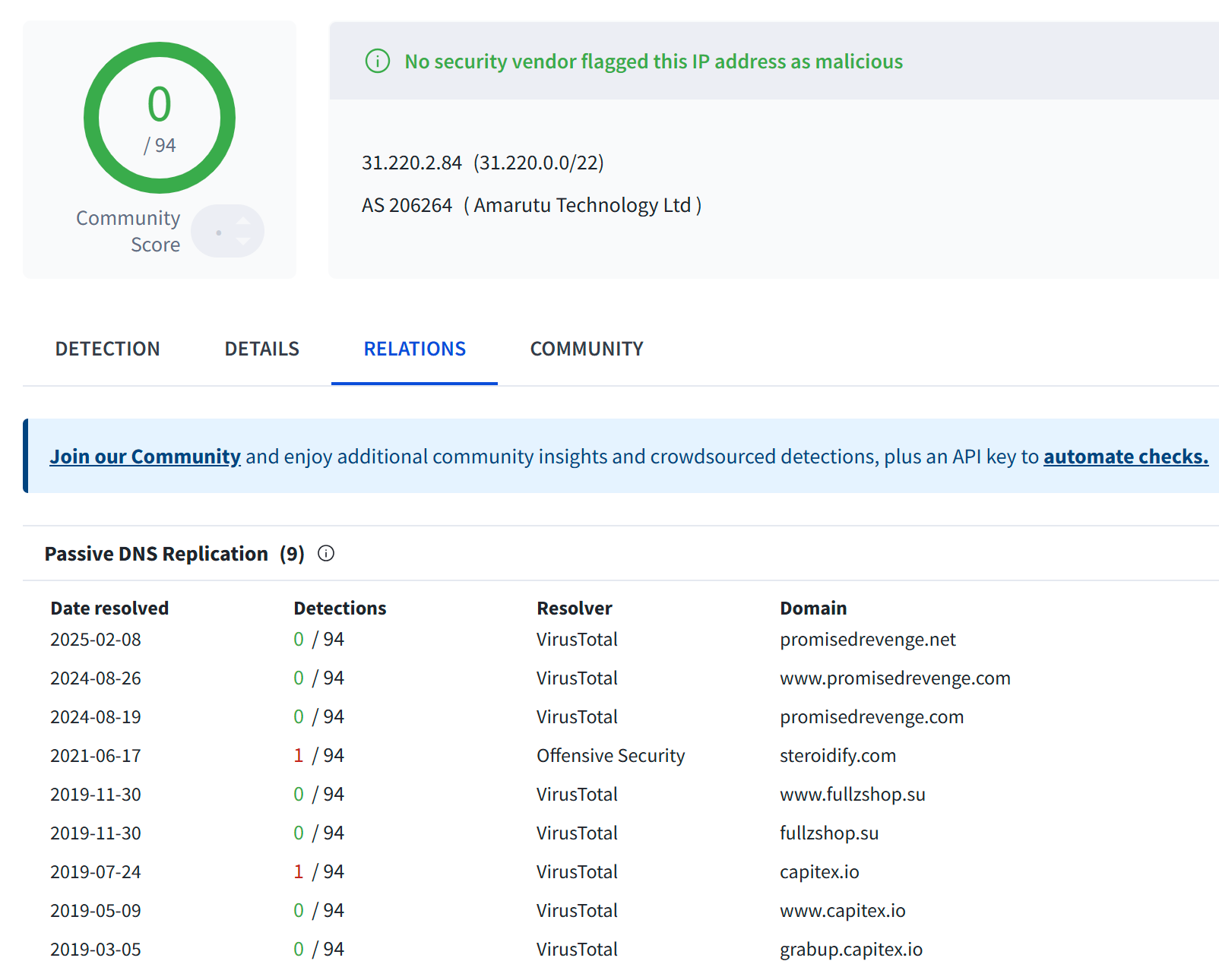This screenshot has height=980, width=1219.
Task: Go to the COMMUNITY tab
Action: point(587,349)
